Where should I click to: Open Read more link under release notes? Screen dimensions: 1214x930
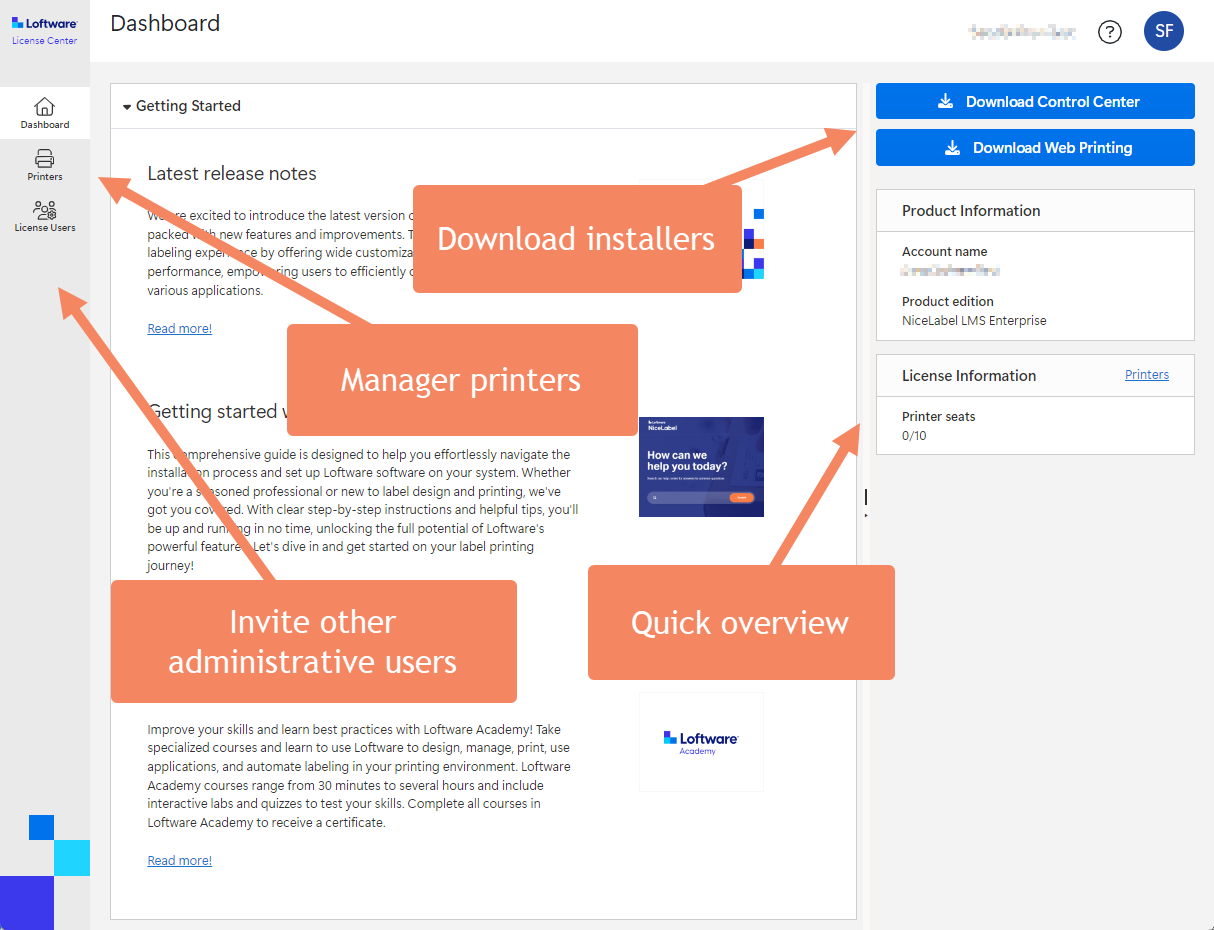pyautogui.click(x=180, y=328)
